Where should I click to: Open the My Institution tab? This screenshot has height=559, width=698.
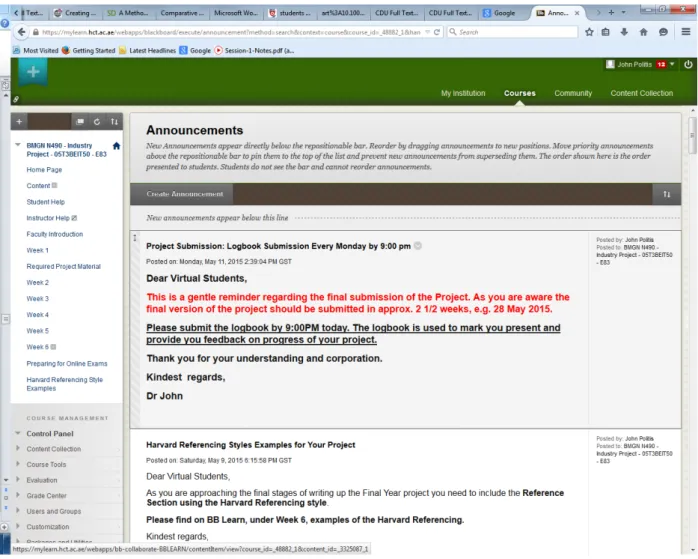(x=463, y=93)
